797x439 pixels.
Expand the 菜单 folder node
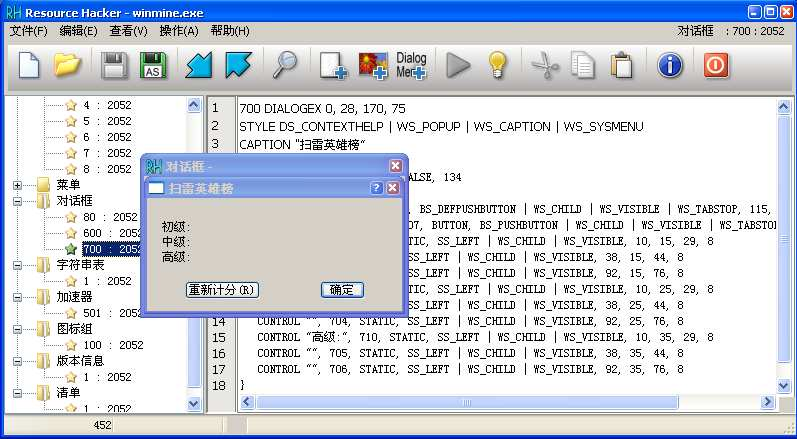(x=18, y=185)
